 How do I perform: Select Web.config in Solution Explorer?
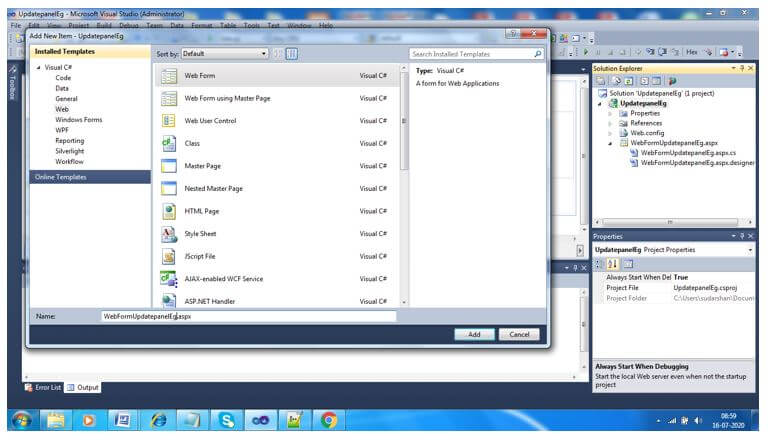click(x=647, y=133)
